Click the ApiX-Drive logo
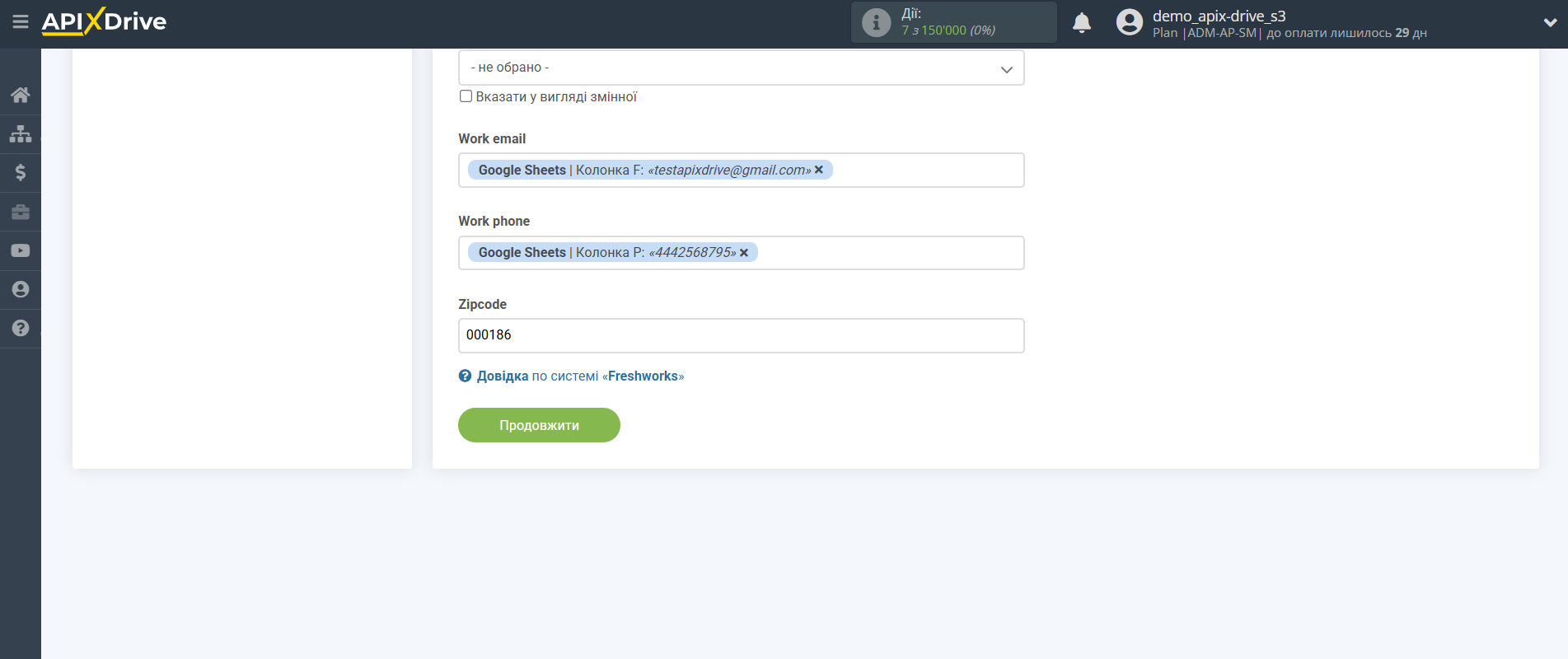Viewport: 1568px width, 659px height. [104, 21]
